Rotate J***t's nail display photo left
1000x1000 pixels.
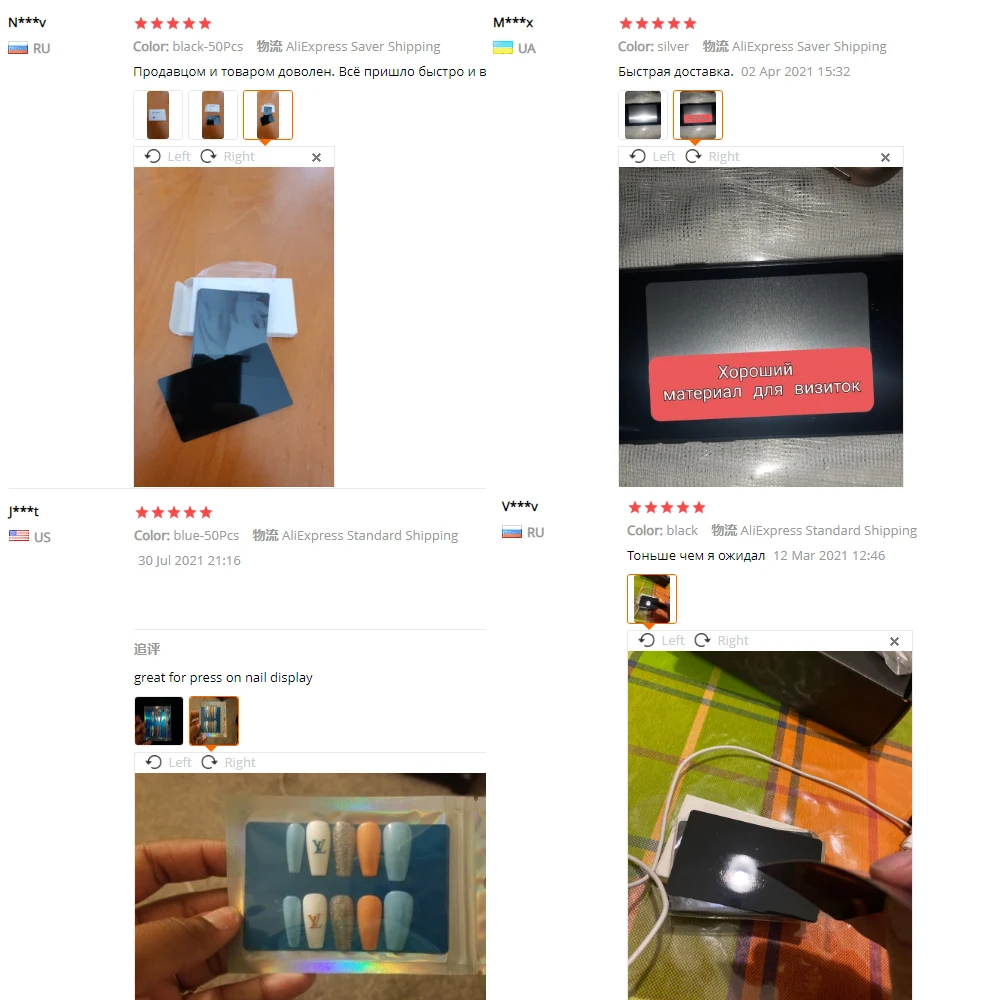(168, 762)
